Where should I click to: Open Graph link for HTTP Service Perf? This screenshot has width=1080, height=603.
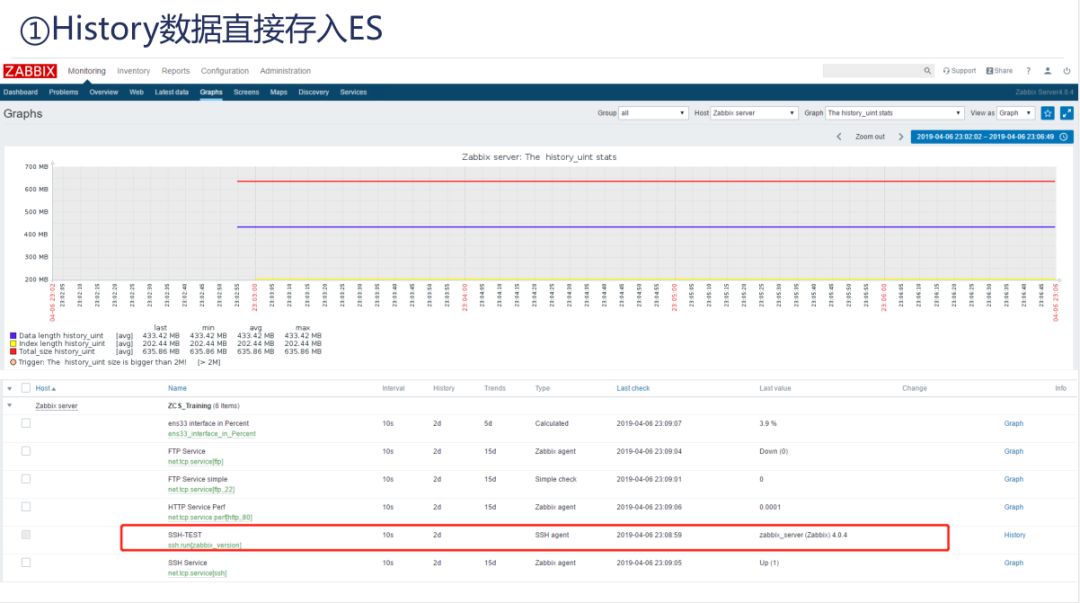point(1013,507)
